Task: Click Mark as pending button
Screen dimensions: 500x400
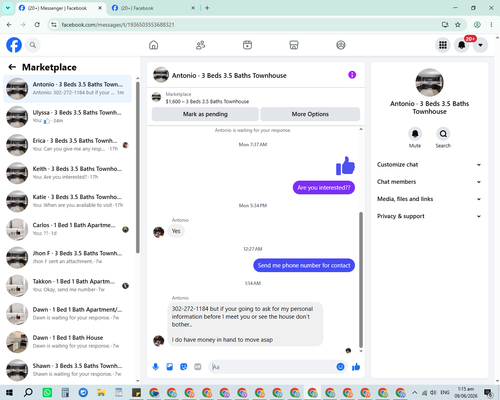Action: 205,114
